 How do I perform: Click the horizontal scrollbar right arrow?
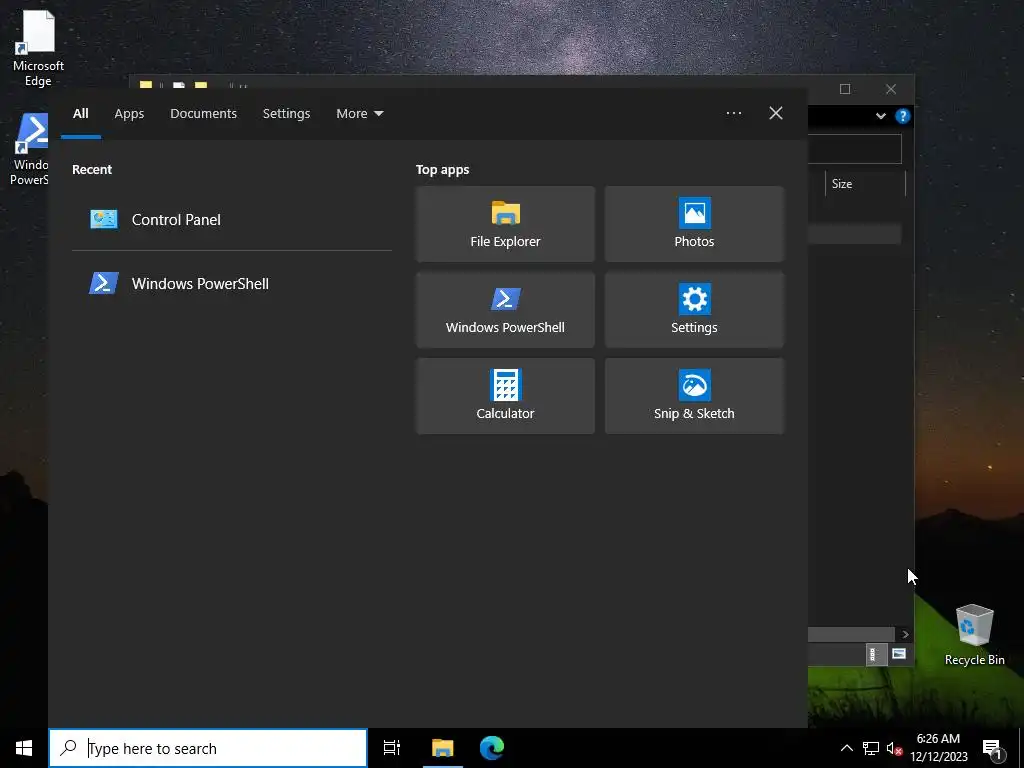905,634
